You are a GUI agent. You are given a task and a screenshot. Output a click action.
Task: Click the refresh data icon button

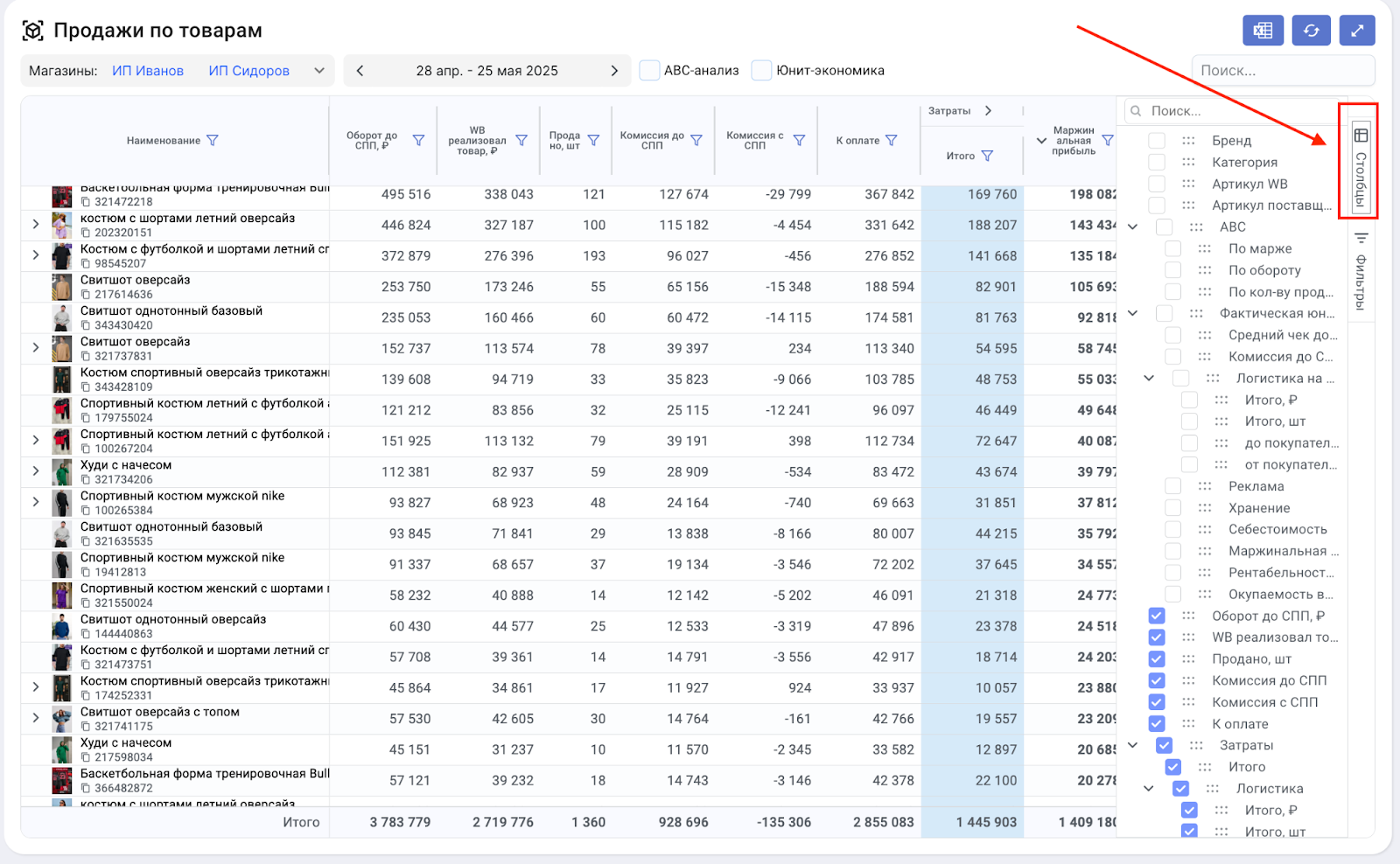coord(1310,31)
